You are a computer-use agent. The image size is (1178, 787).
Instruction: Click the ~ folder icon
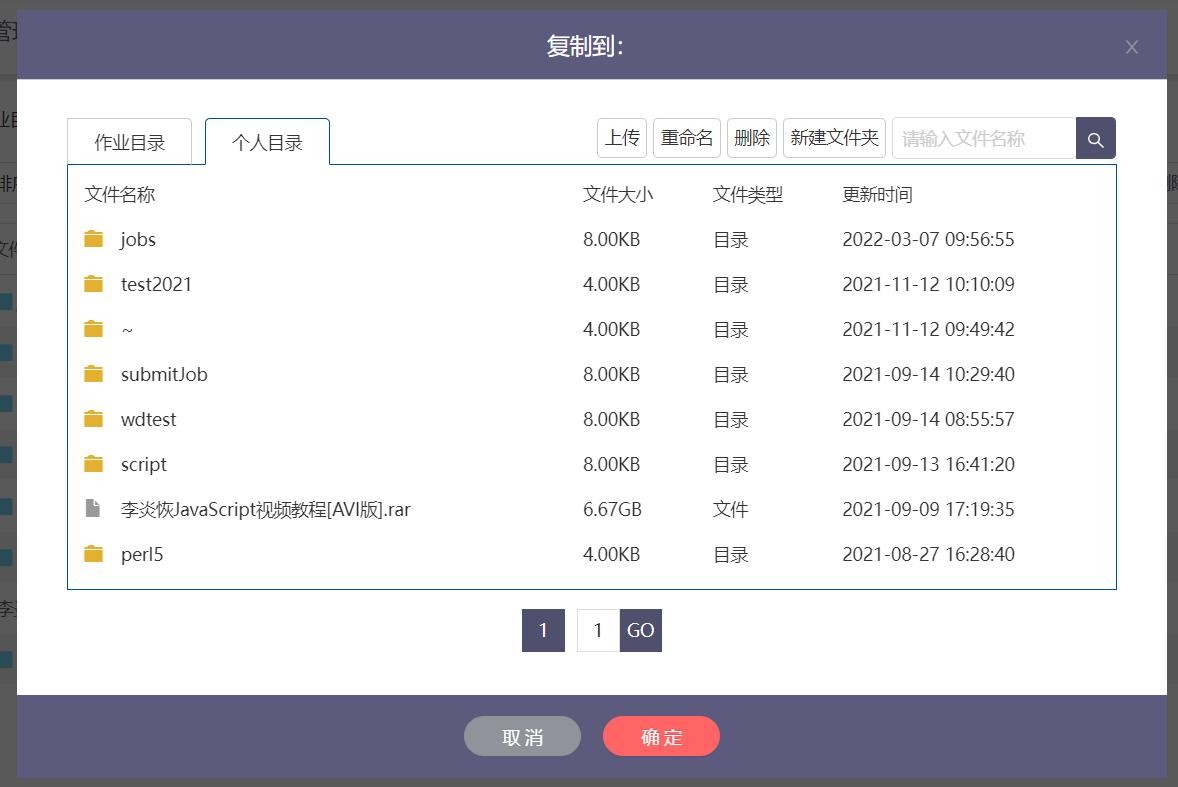[94, 329]
